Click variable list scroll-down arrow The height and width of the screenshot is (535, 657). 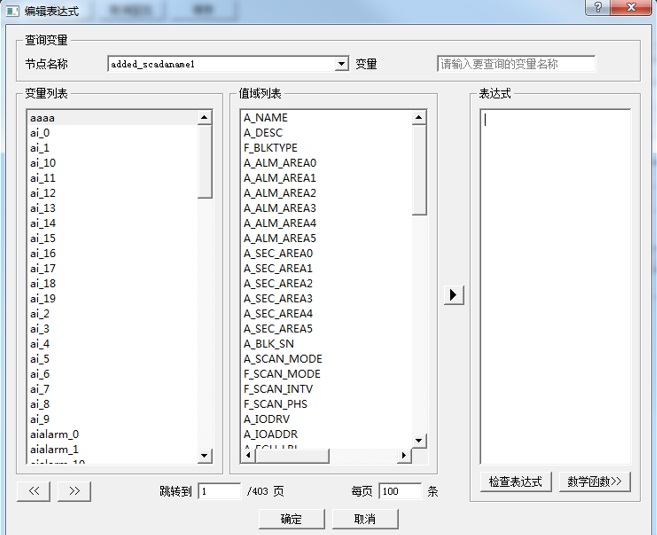(204, 456)
